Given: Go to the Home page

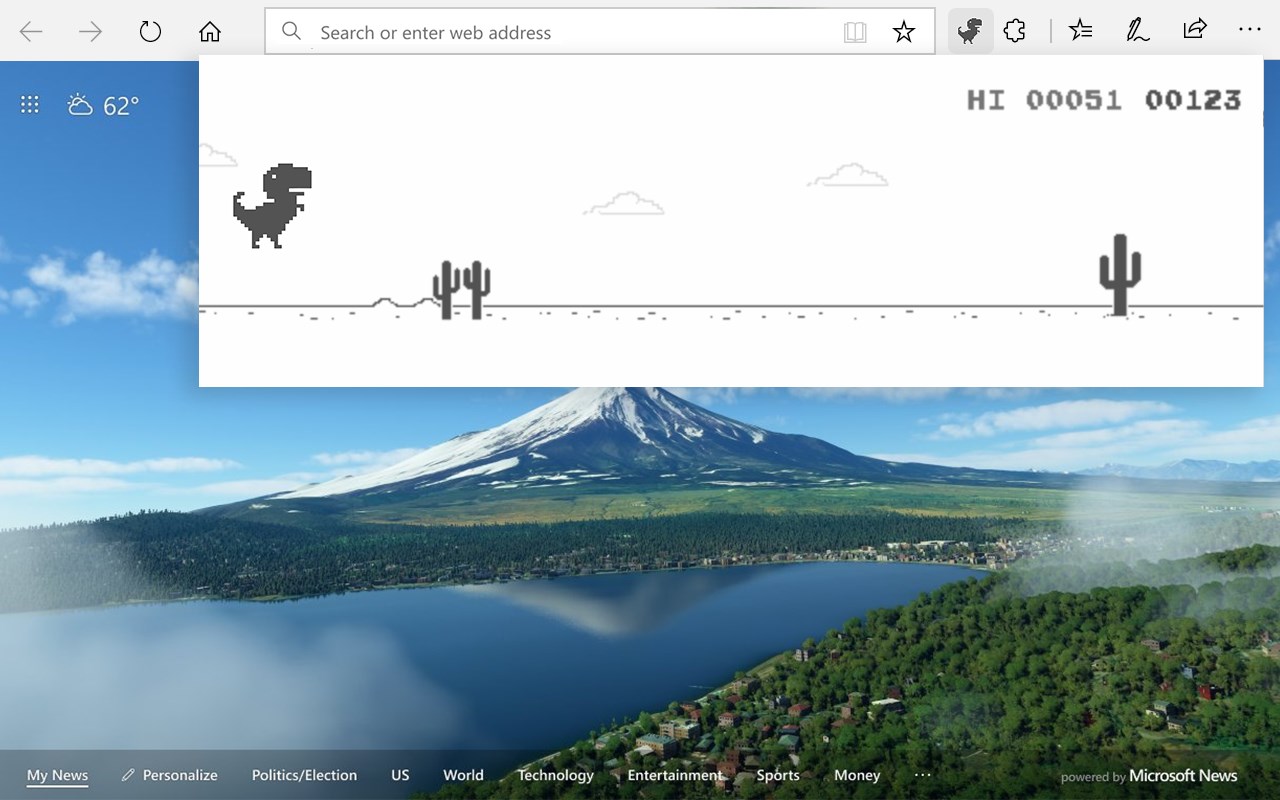Looking at the screenshot, I should (209, 32).
